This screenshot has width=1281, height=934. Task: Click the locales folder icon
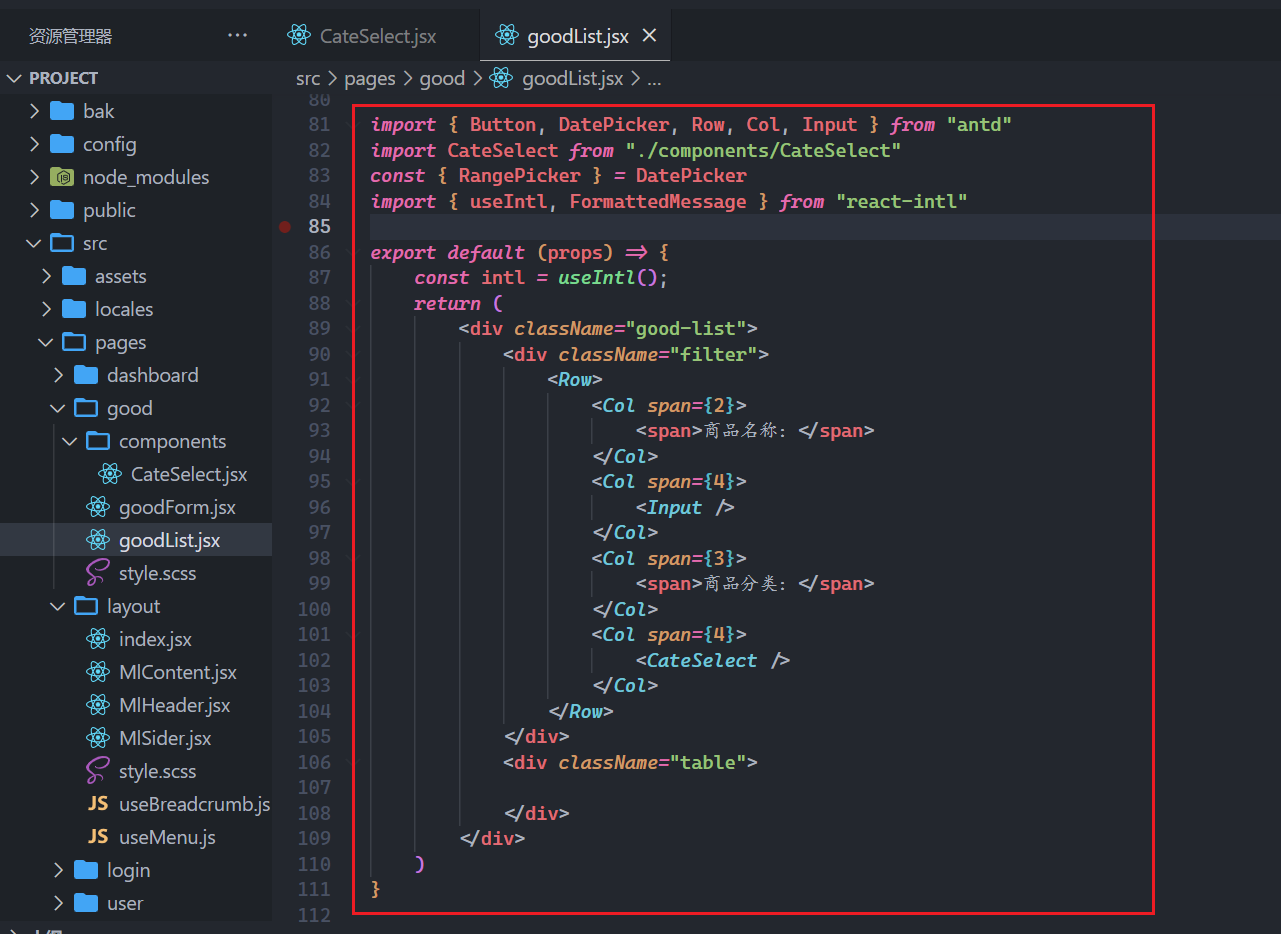pos(74,309)
